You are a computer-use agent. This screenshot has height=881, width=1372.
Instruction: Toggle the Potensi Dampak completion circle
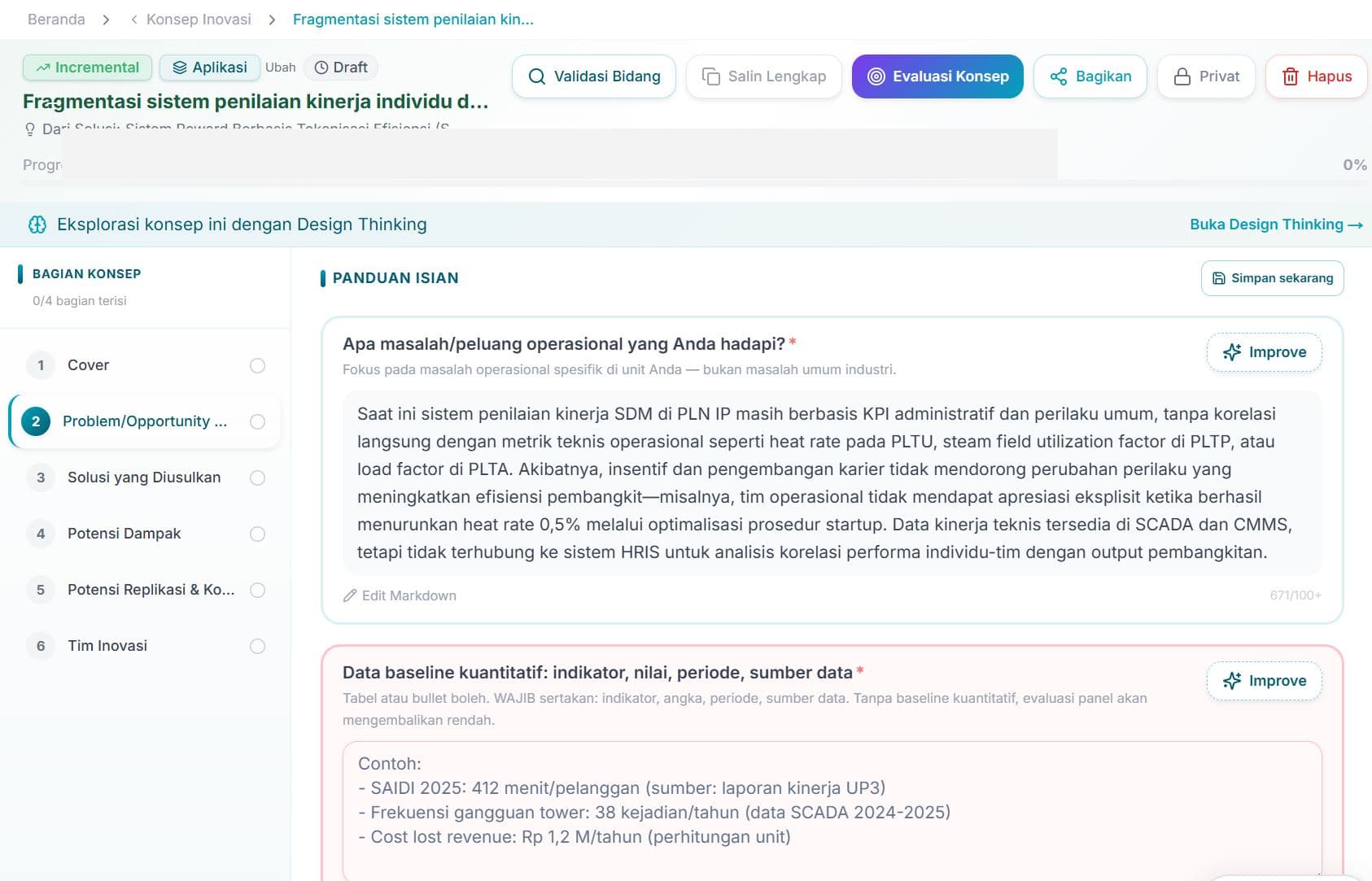pos(257,534)
